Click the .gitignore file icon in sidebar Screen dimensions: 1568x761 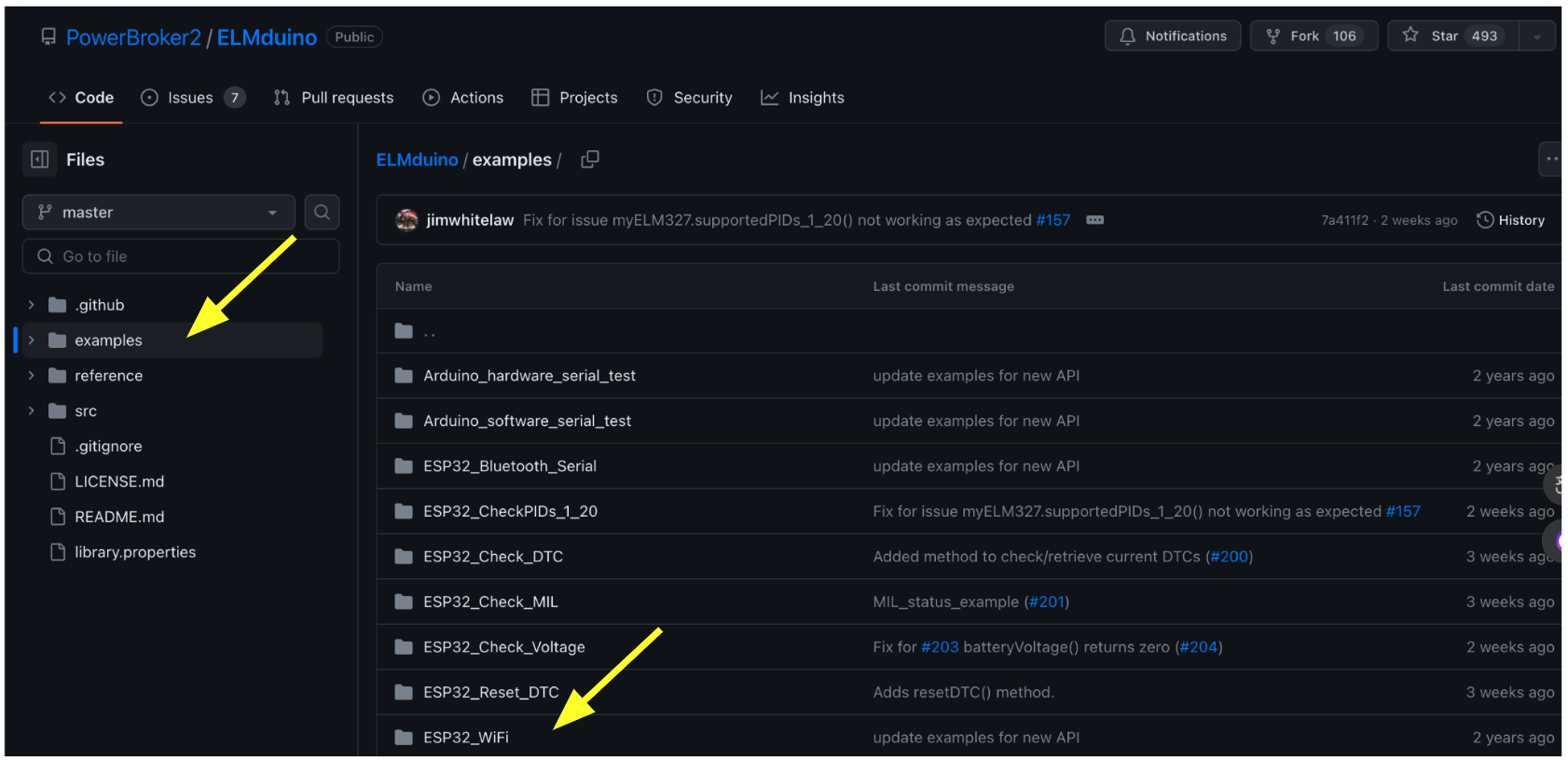[58, 447]
